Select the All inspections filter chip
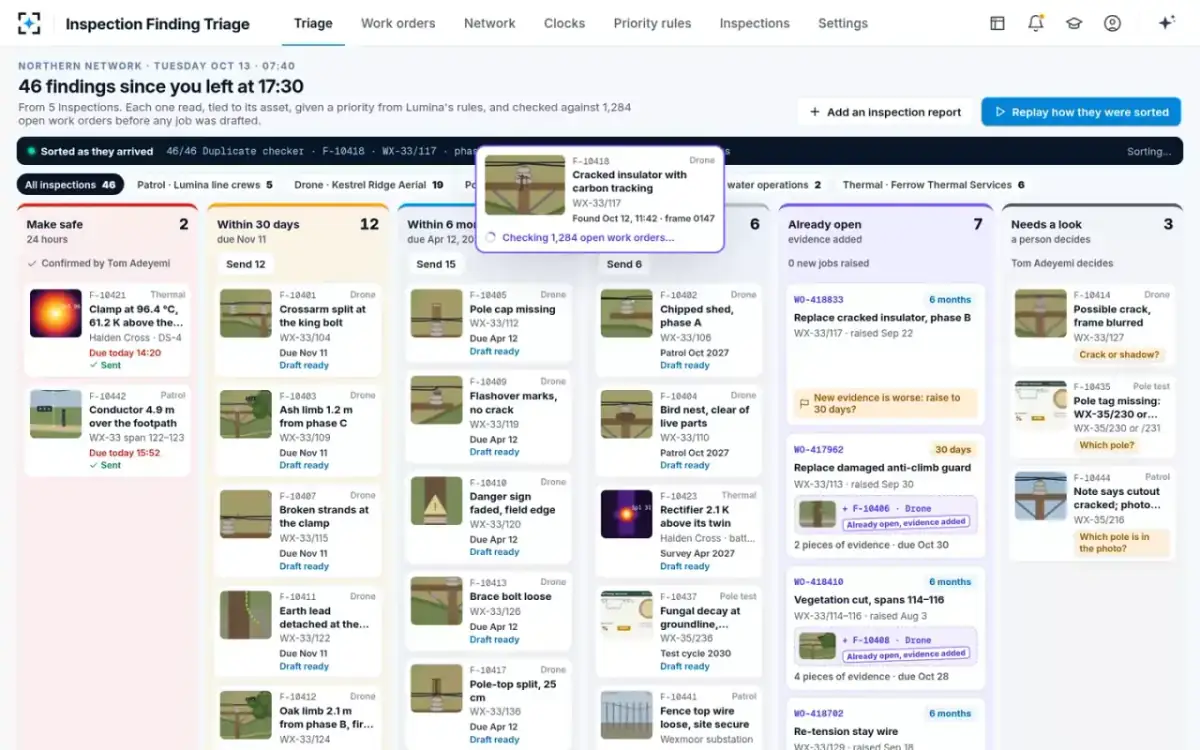Viewport: 1200px width, 750px height. tap(70, 185)
